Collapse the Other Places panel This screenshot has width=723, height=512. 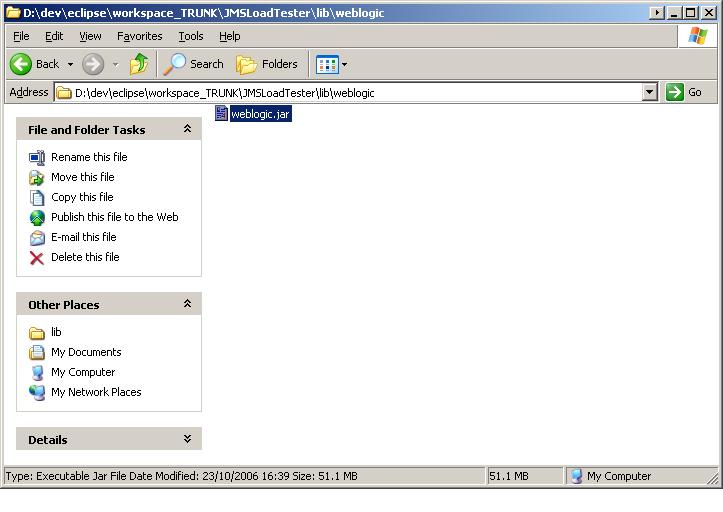(187, 304)
